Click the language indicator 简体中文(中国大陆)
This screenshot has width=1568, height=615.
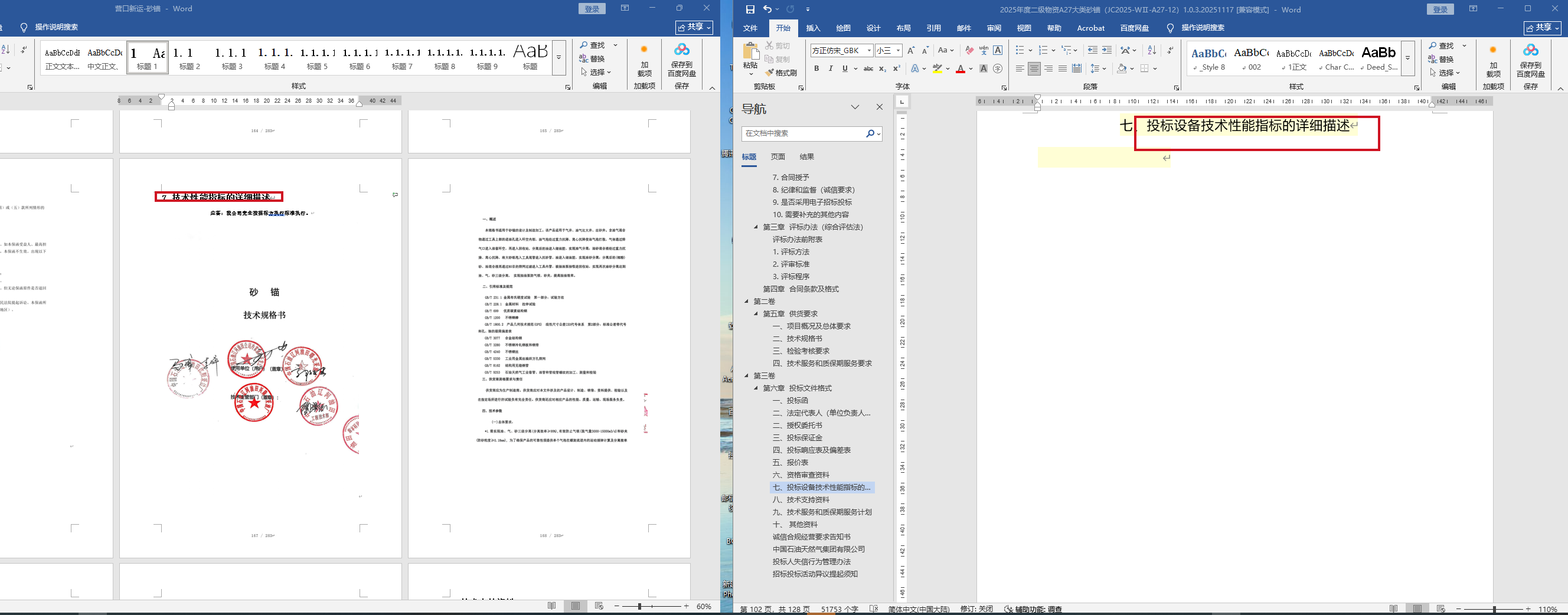coord(919,609)
